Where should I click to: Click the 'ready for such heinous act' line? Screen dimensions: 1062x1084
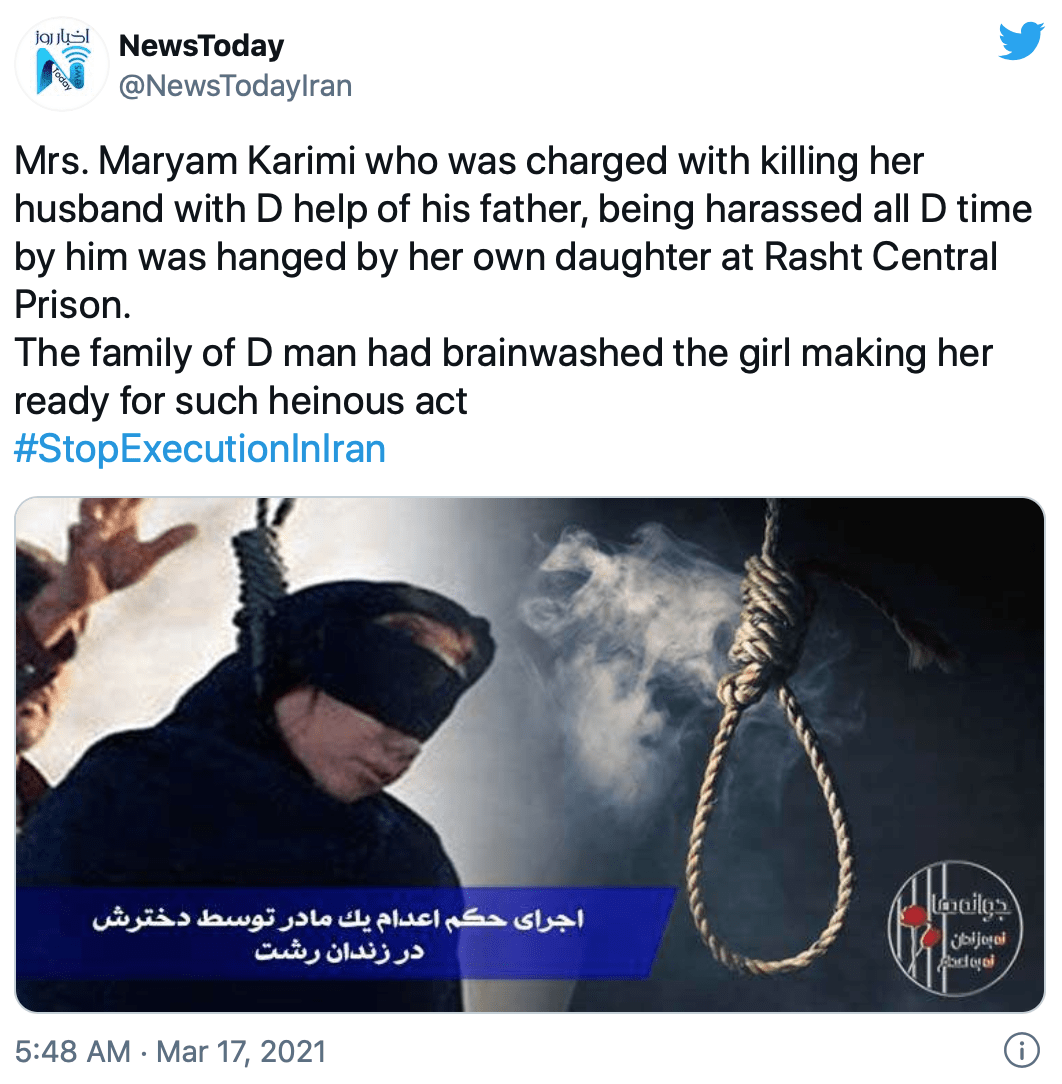[x=241, y=401]
